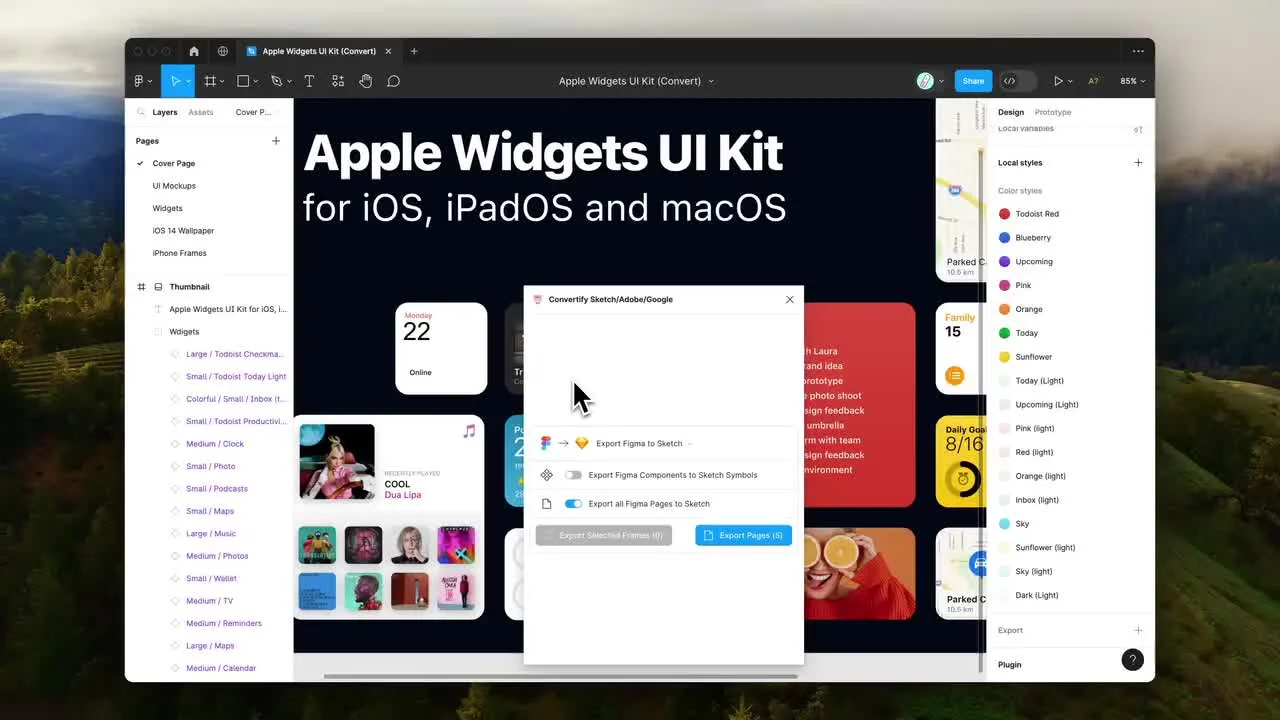Go to the Figma home icon
Viewport: 1280px width, 720px height.
click(194, 51)
